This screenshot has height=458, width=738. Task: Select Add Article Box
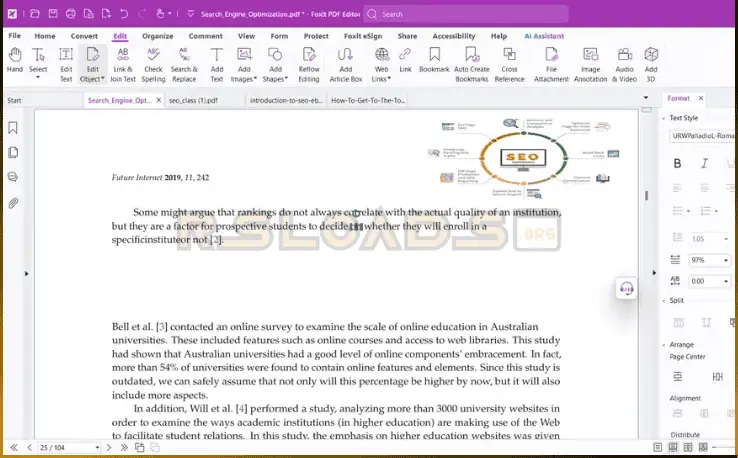[x=345, y=65]
